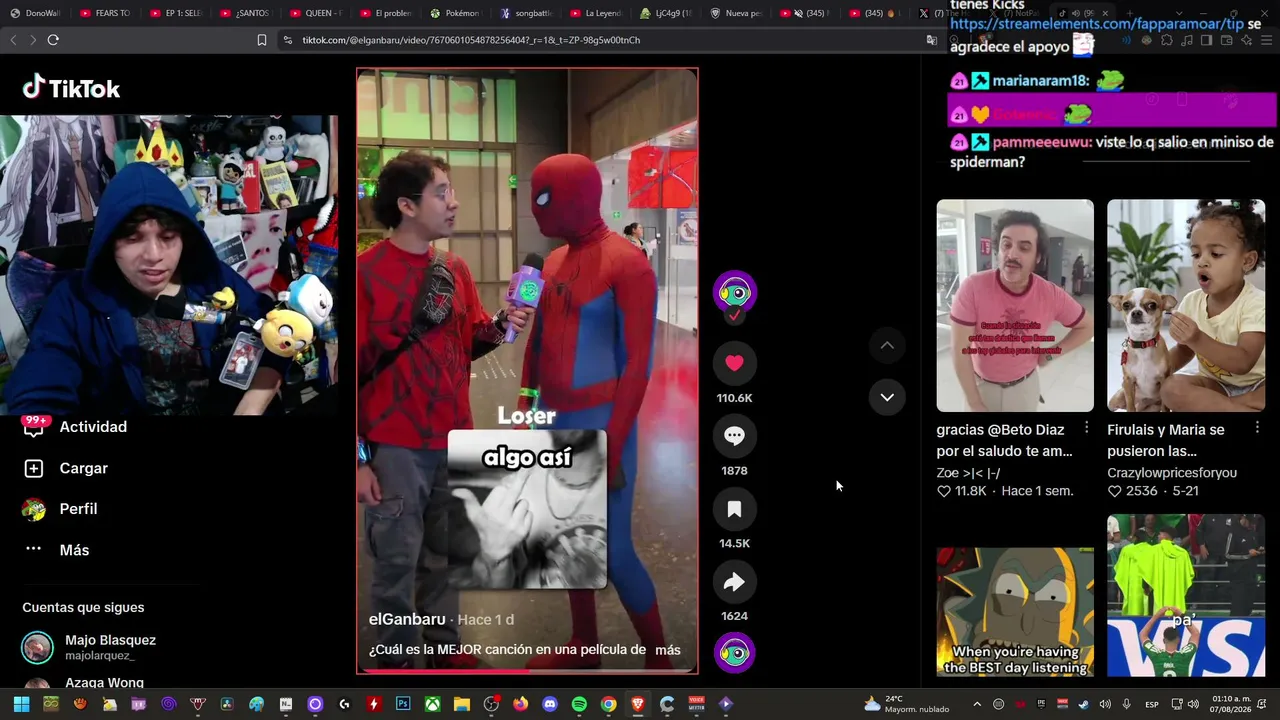
Task: Go forward in the browser toolbar
Action: 32,40
